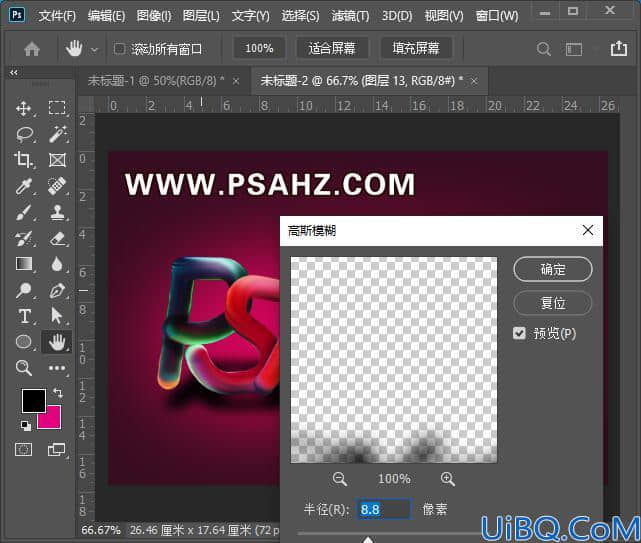Select the Clone Stamp tool
This screenshot has height=543, width=641.
click(x=57, y=212)
